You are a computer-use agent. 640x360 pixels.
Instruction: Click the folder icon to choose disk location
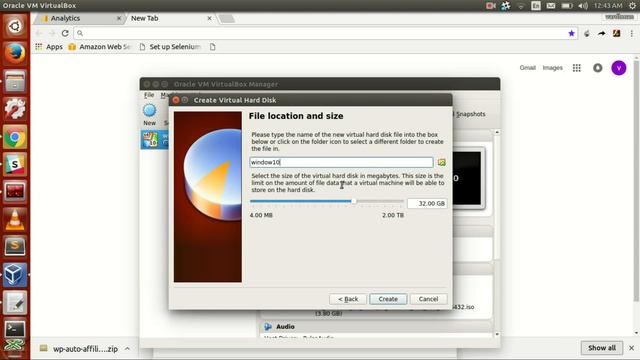pyautogui.click(x=442, y=162)
